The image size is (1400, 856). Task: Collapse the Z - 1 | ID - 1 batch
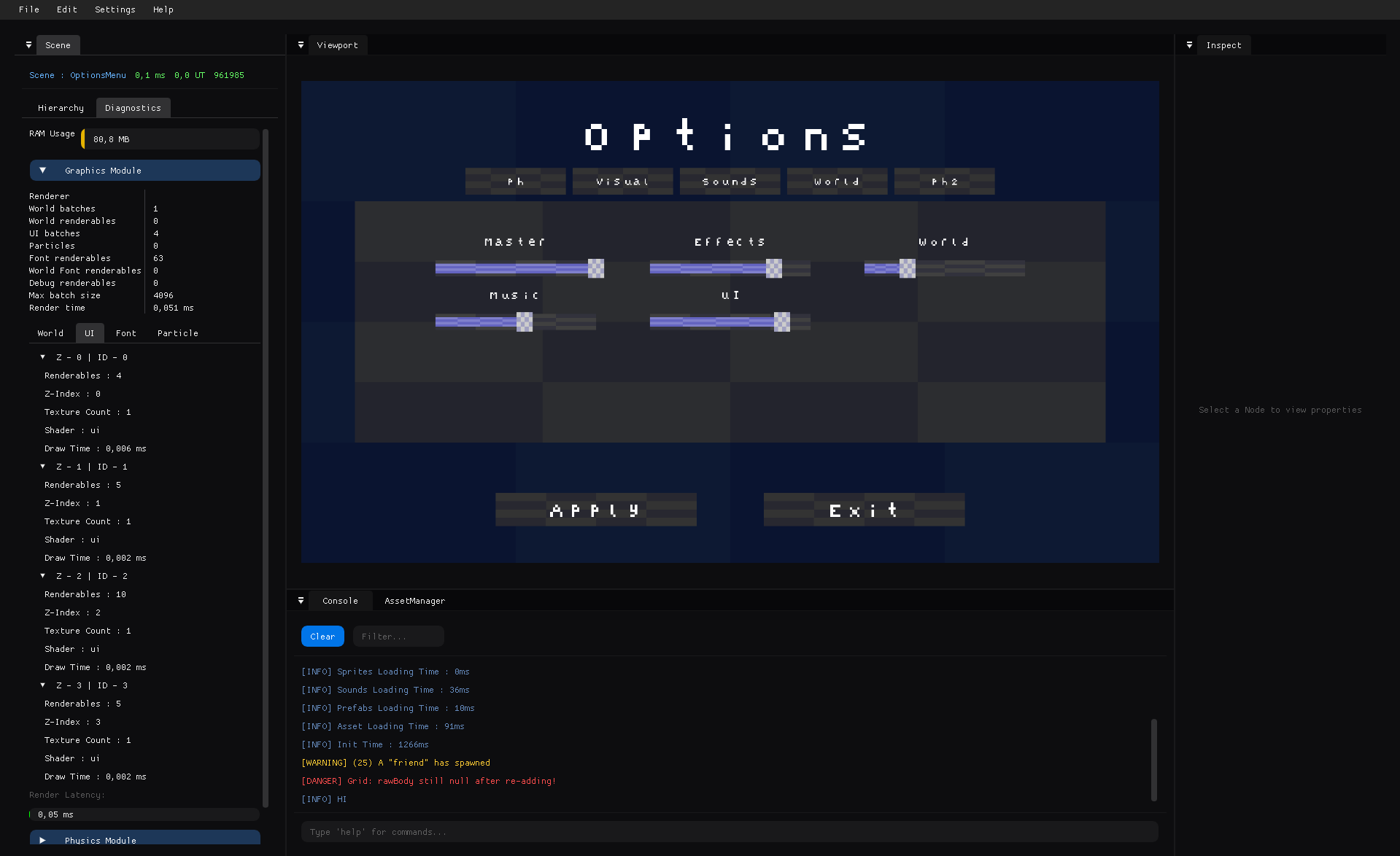click(x=43, y=467)
